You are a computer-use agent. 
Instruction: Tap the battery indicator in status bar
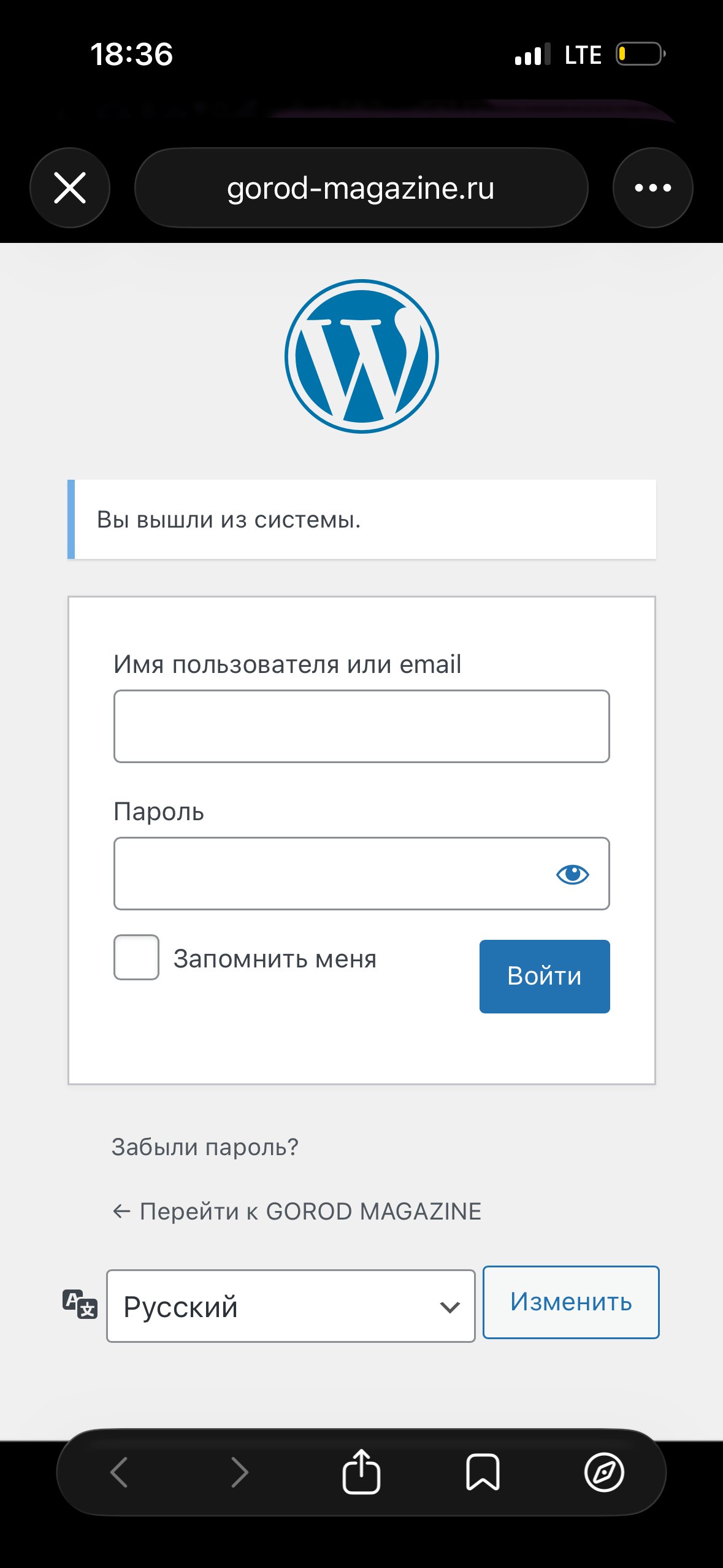click(x=640, y=54)
